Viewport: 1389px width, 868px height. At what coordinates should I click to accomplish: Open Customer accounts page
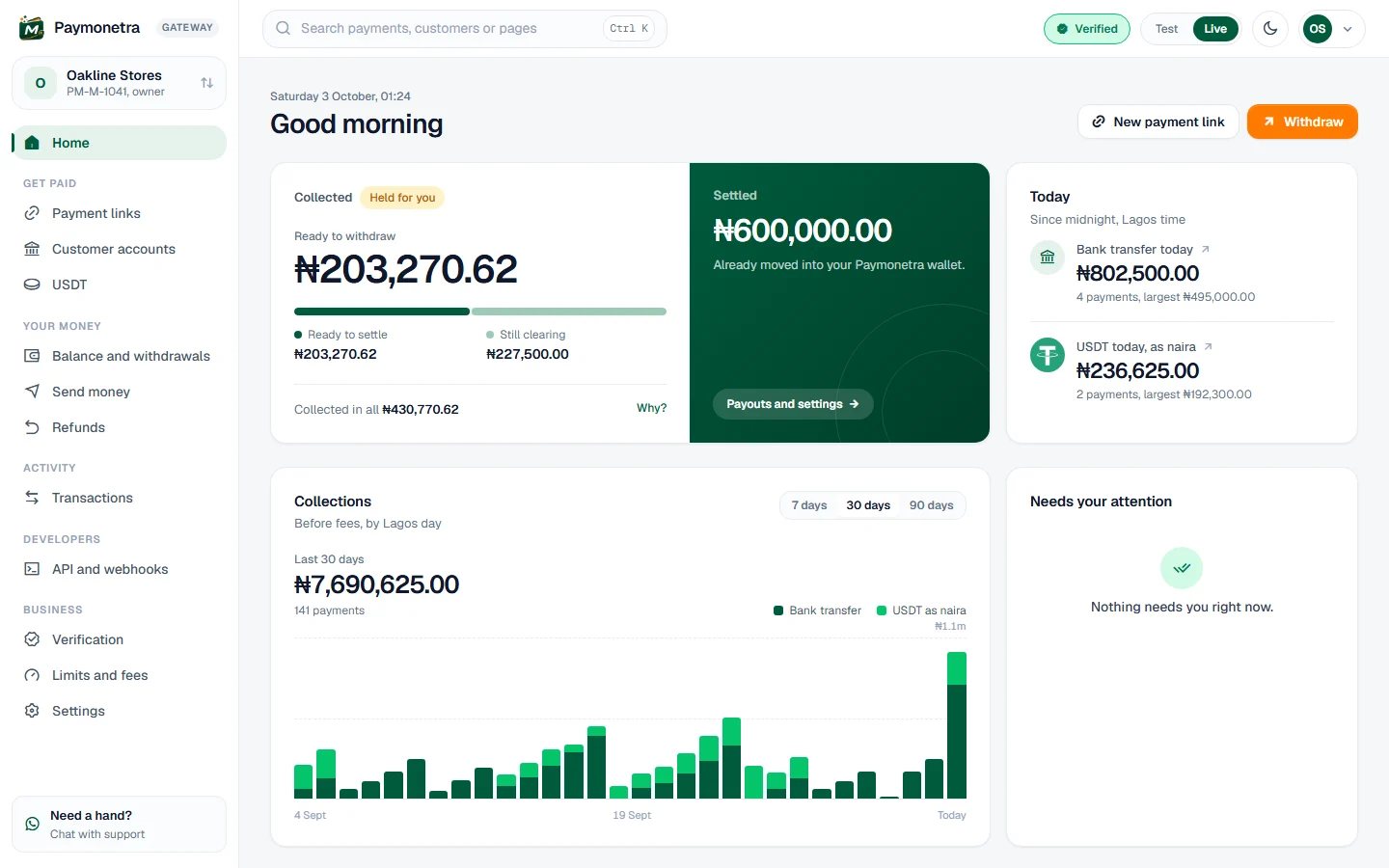[x=120, y=249]
